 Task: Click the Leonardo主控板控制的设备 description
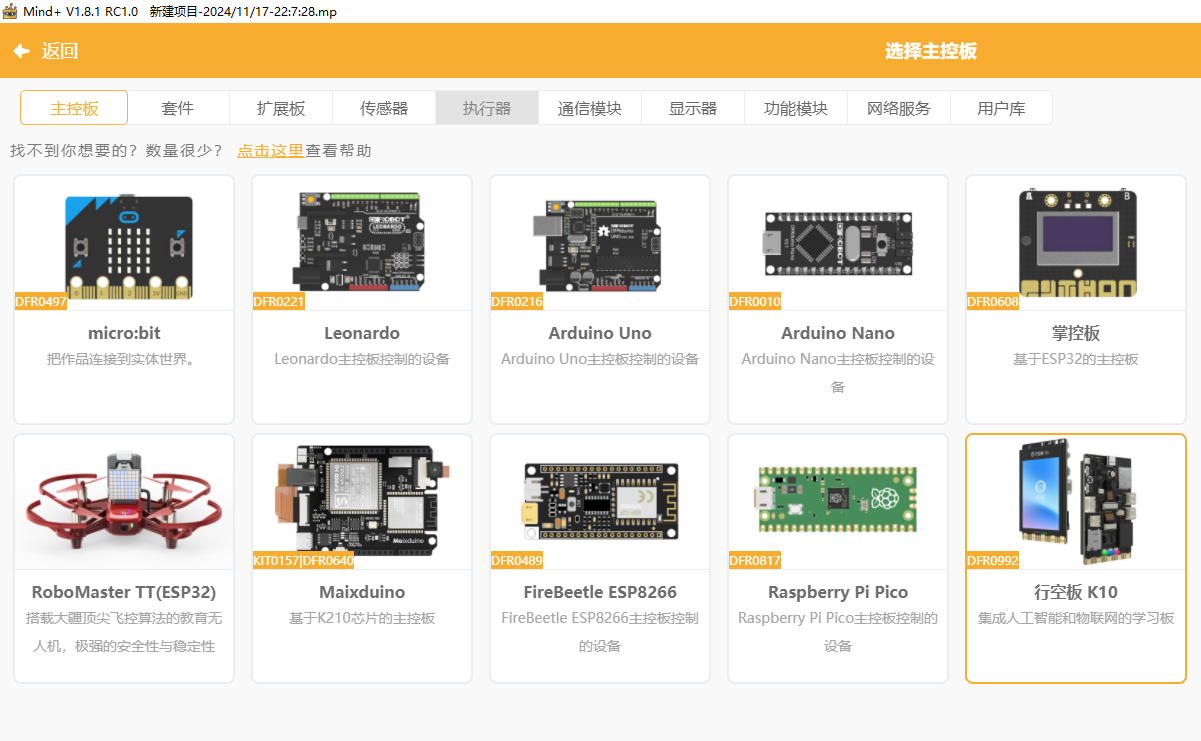362,359
